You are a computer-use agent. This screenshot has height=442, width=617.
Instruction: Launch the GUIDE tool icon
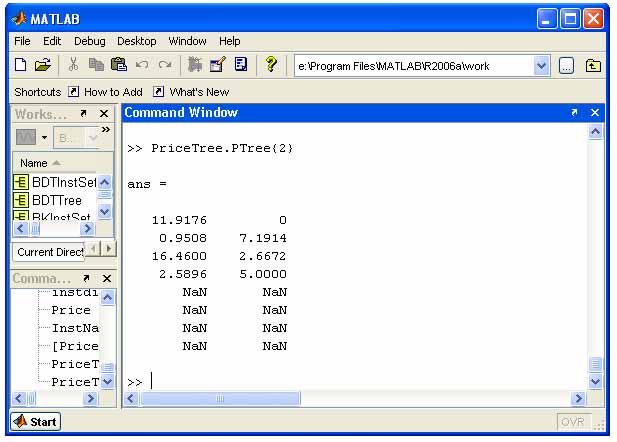[218, 65]
